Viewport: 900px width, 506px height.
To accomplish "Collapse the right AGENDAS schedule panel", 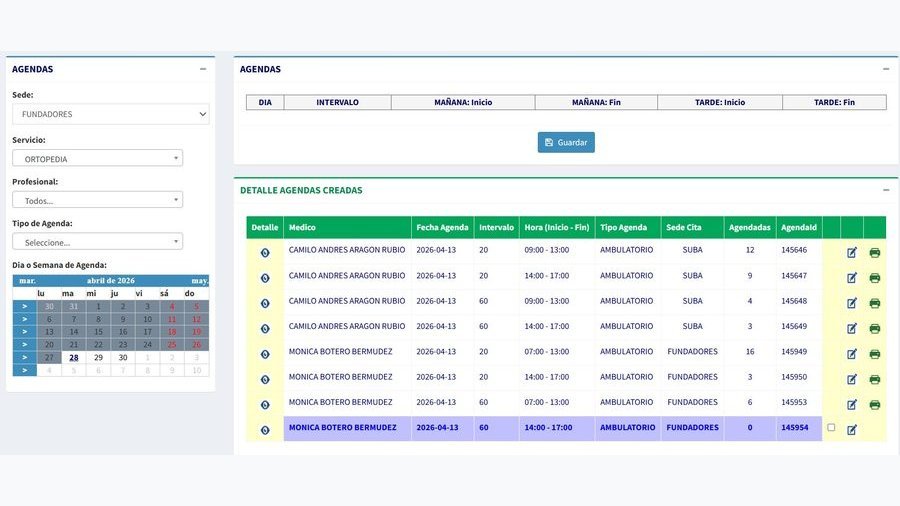I will pos(886,69).
